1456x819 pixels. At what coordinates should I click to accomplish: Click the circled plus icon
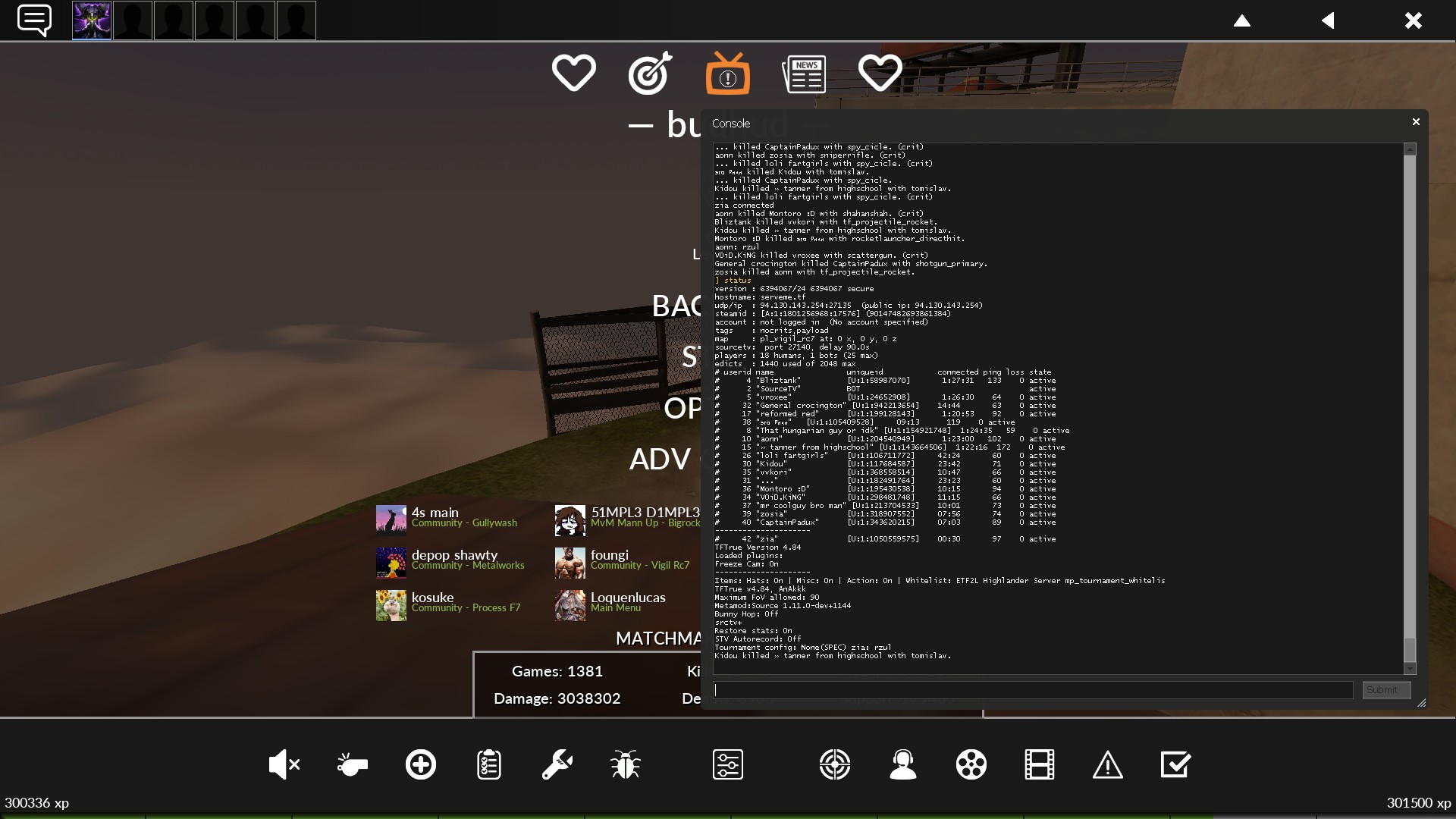click(421, 764)
